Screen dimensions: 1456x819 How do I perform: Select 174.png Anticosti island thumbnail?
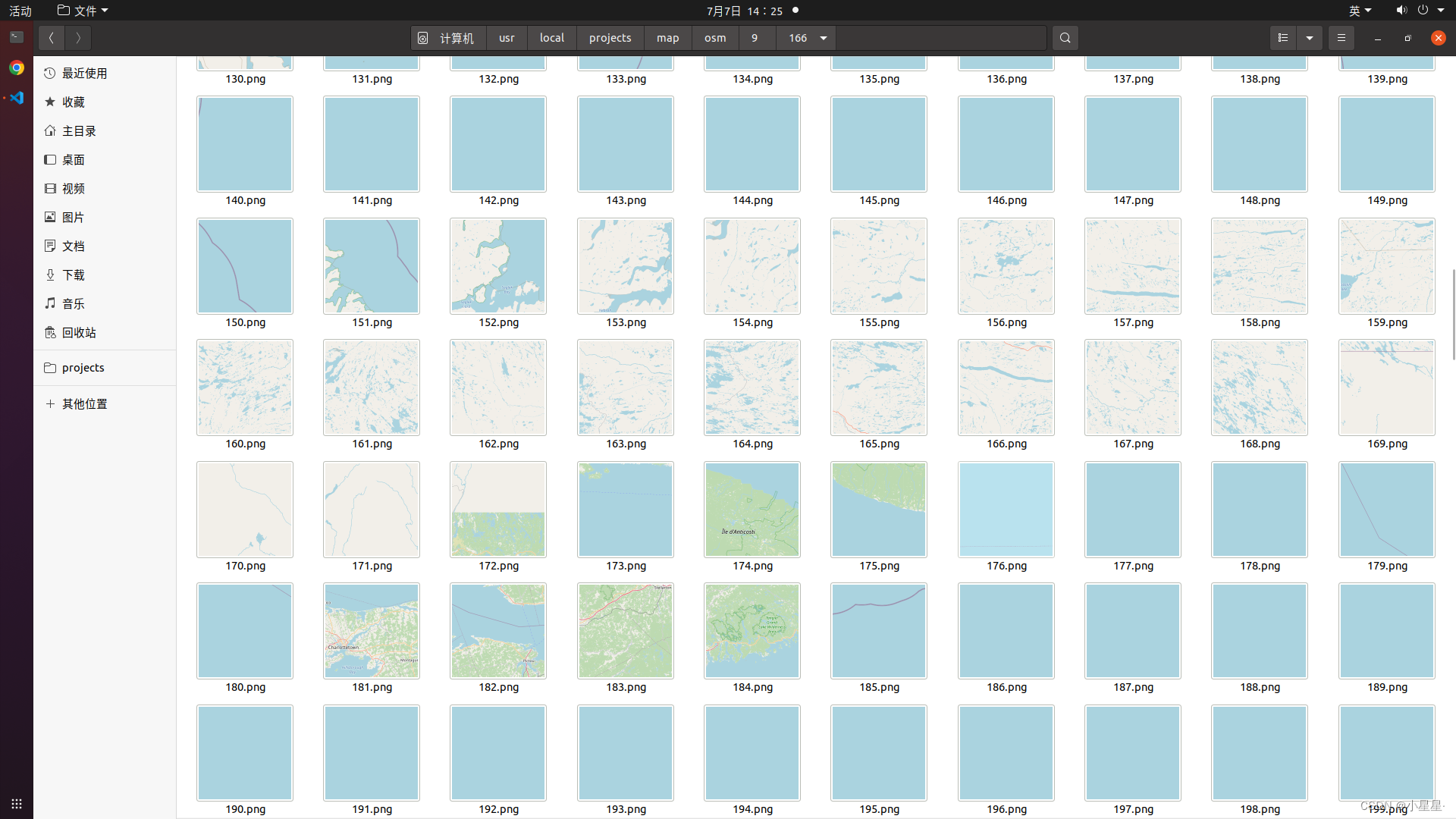[x=752, y=510]
